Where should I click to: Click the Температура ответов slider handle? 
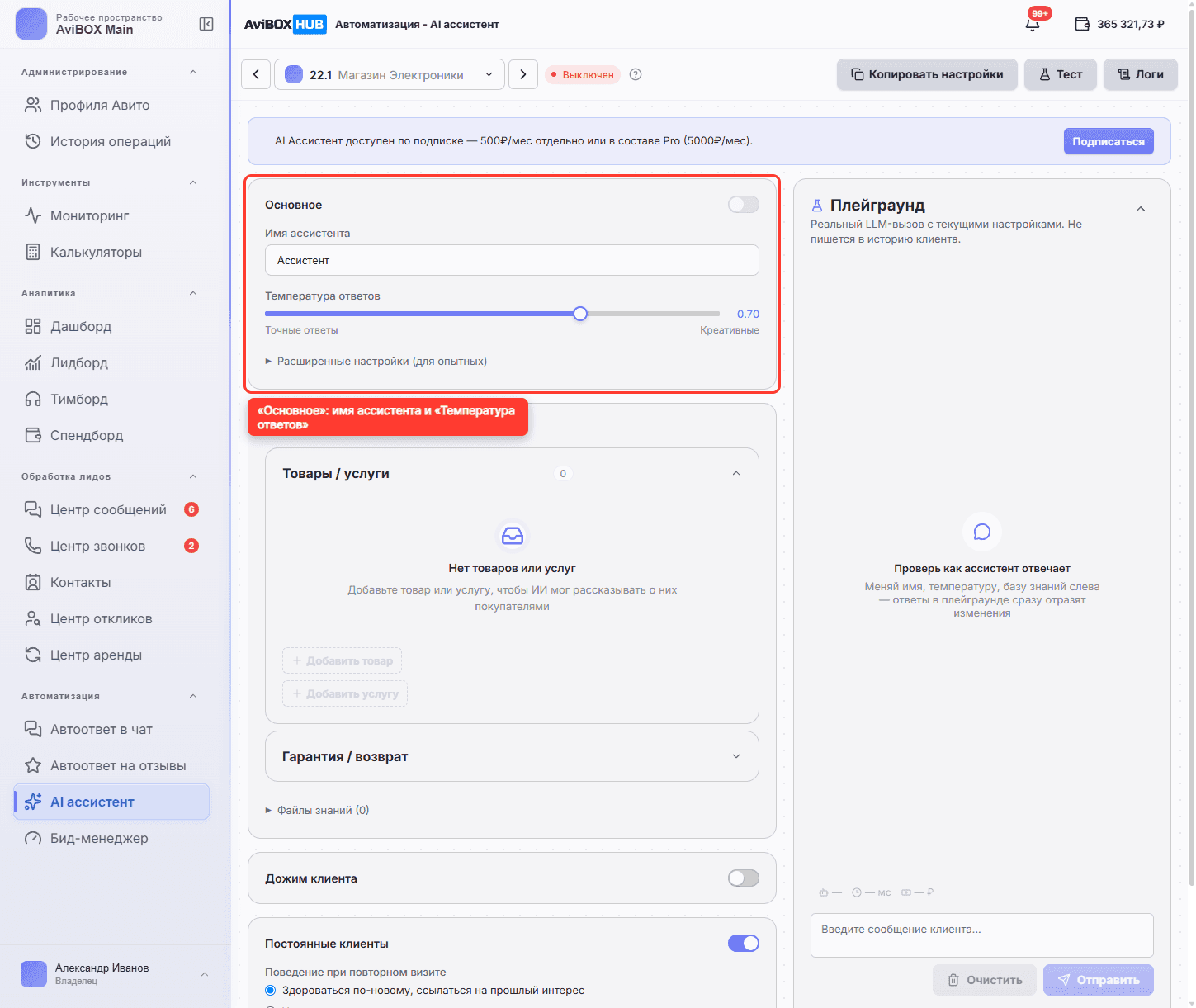point(580,314)
